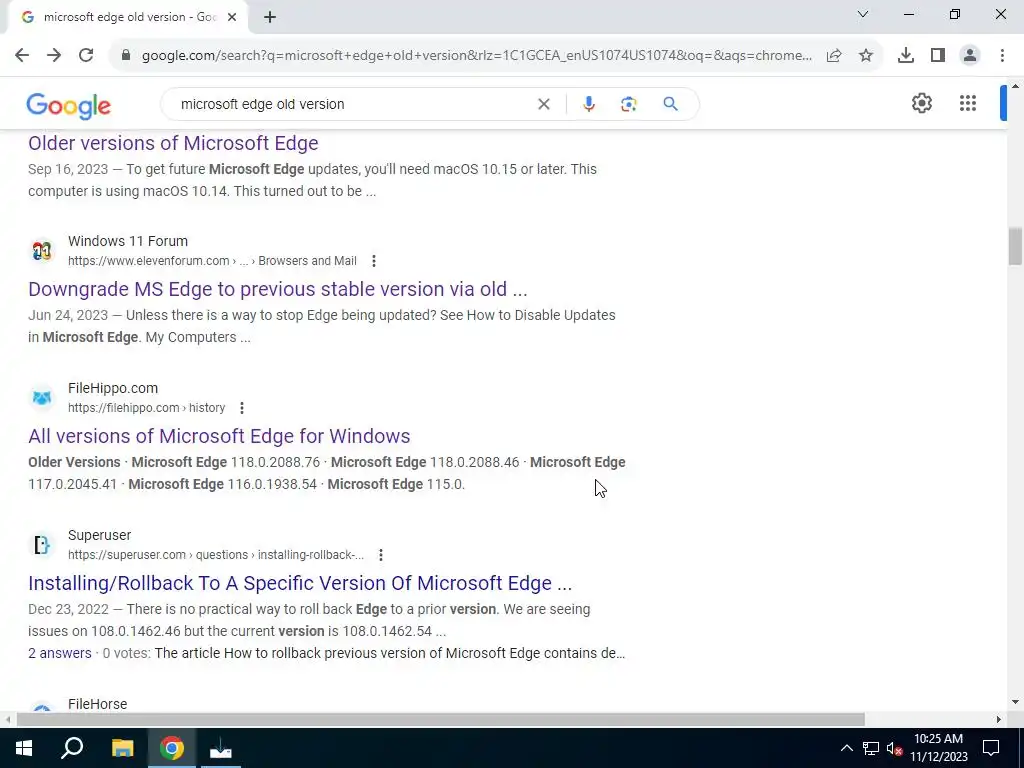Click the vertical scrollbar thumb
Viewport: 1024px width, 768px height.
1015,246
